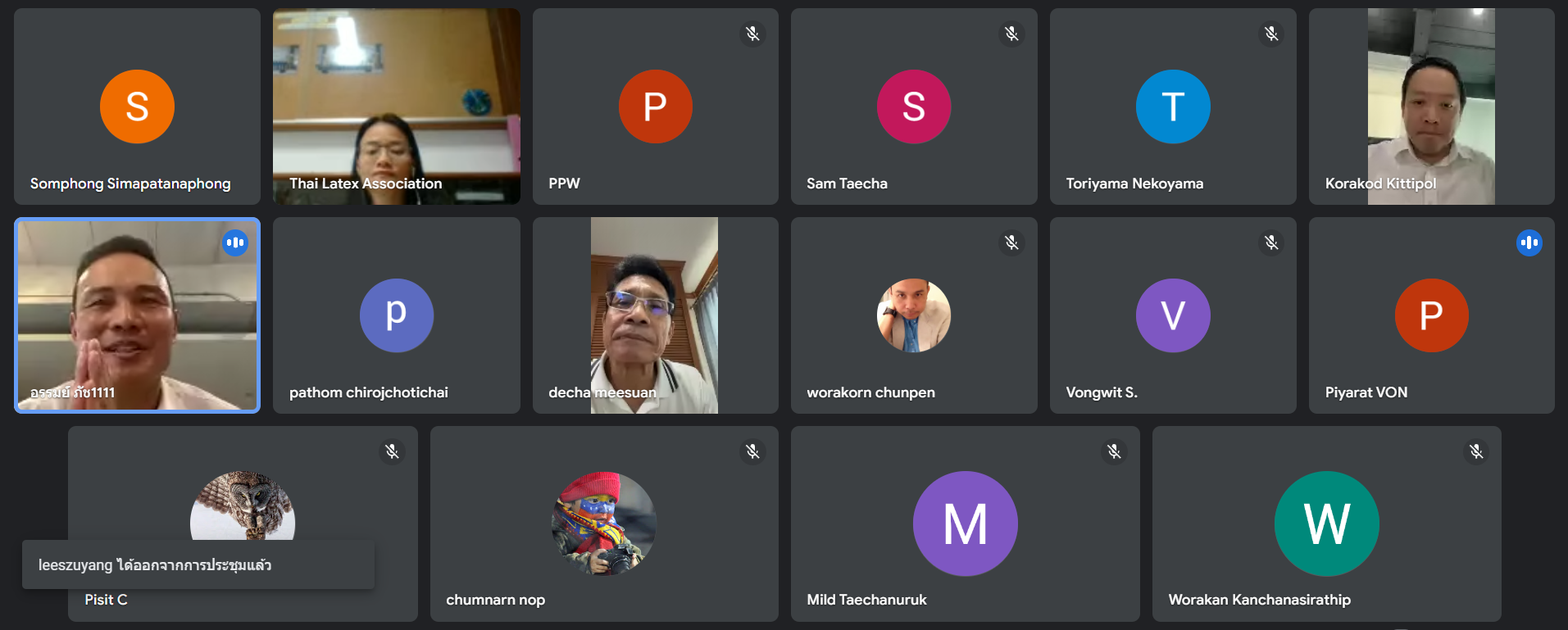Click muted mic icon on Toriyama Nekoyama tile
This screenshot has width=1568, height=630.
tap(1270, 34)
